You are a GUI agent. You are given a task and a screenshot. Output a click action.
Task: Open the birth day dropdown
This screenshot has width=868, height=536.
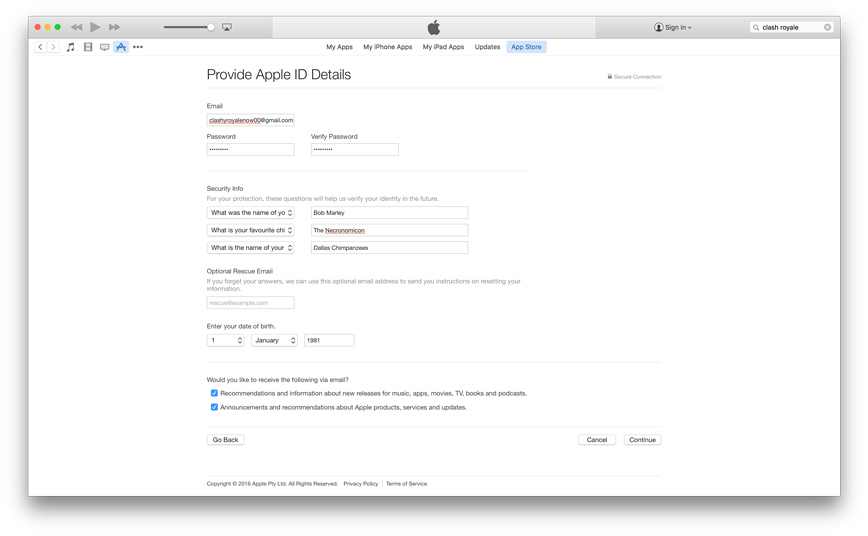tap(225, 340)
